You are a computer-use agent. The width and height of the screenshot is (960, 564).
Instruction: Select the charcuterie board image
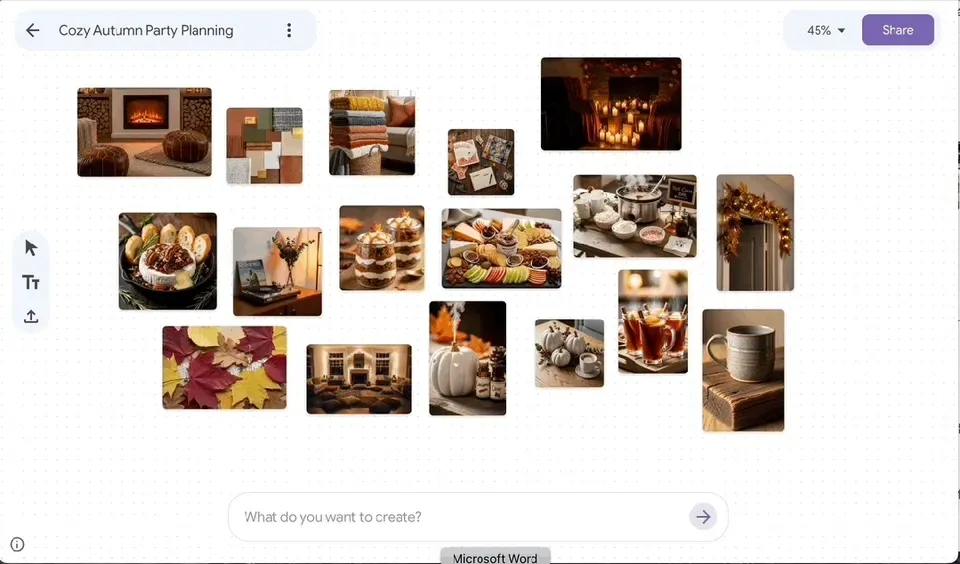pos(501,248)
